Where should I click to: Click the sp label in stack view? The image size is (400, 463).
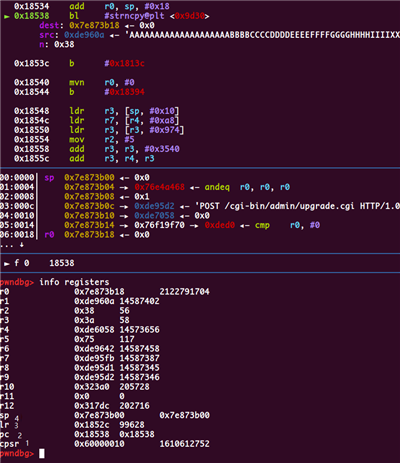tap(49, 178)
